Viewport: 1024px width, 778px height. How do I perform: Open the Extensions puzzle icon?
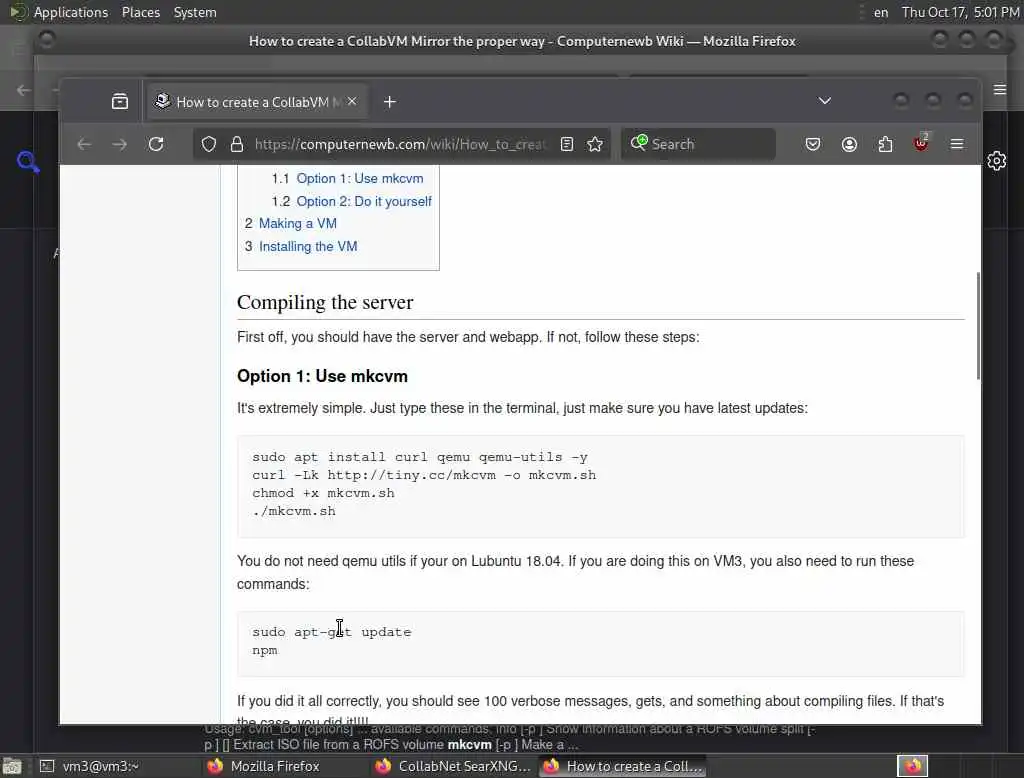click(886, 144)
